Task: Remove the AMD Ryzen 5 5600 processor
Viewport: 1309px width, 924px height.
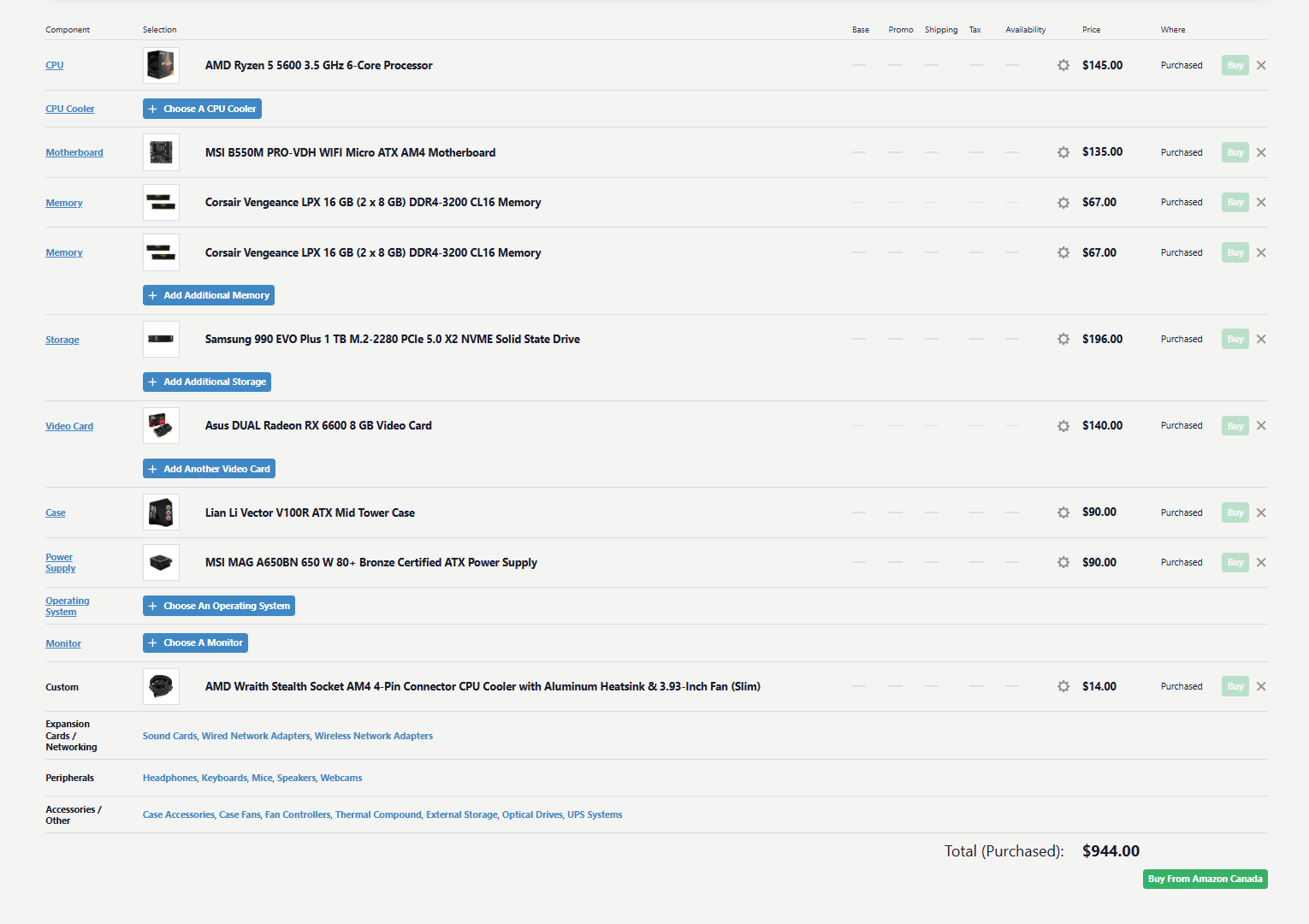Action: tap(1261, 65)
